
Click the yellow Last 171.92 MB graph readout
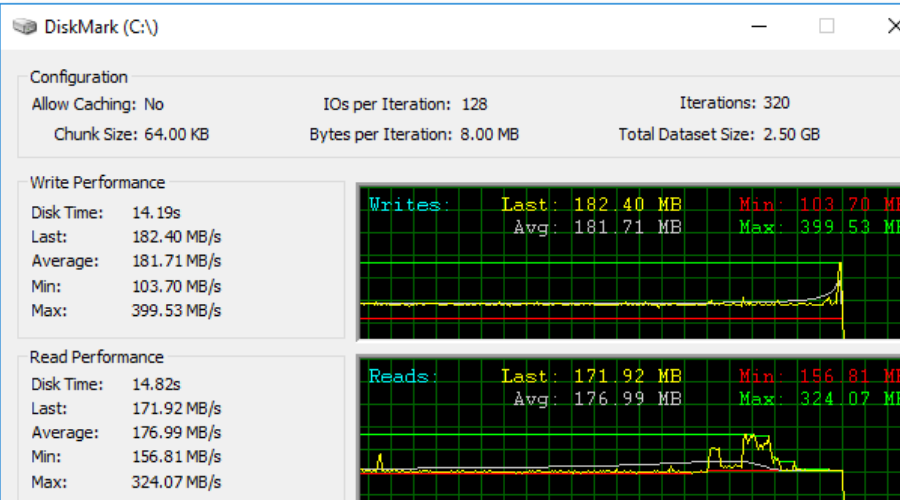pyautogui.click(x=591, y=377)
